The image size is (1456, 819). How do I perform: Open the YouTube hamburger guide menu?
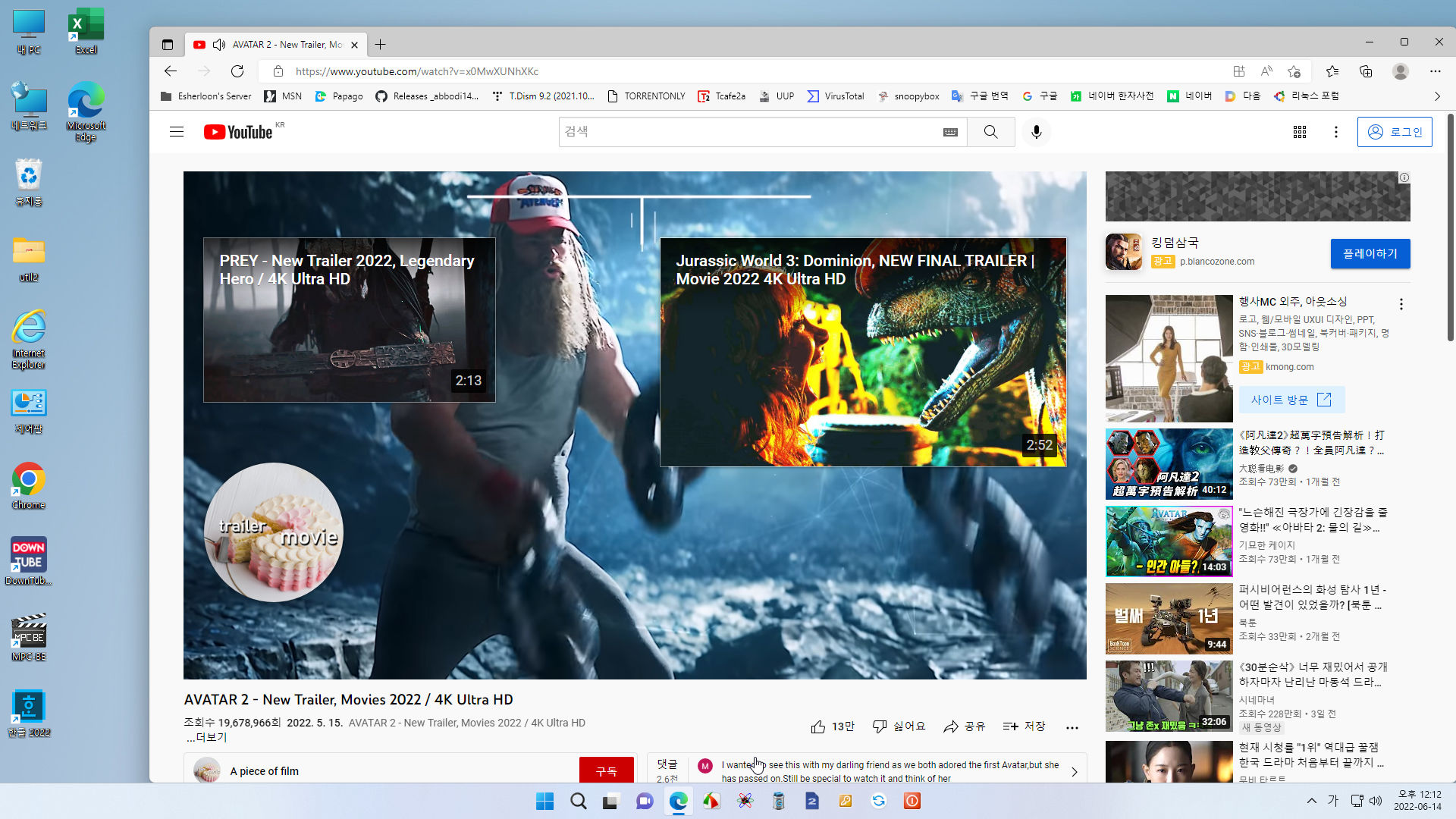pyautogui.click(x=177, y=132)
